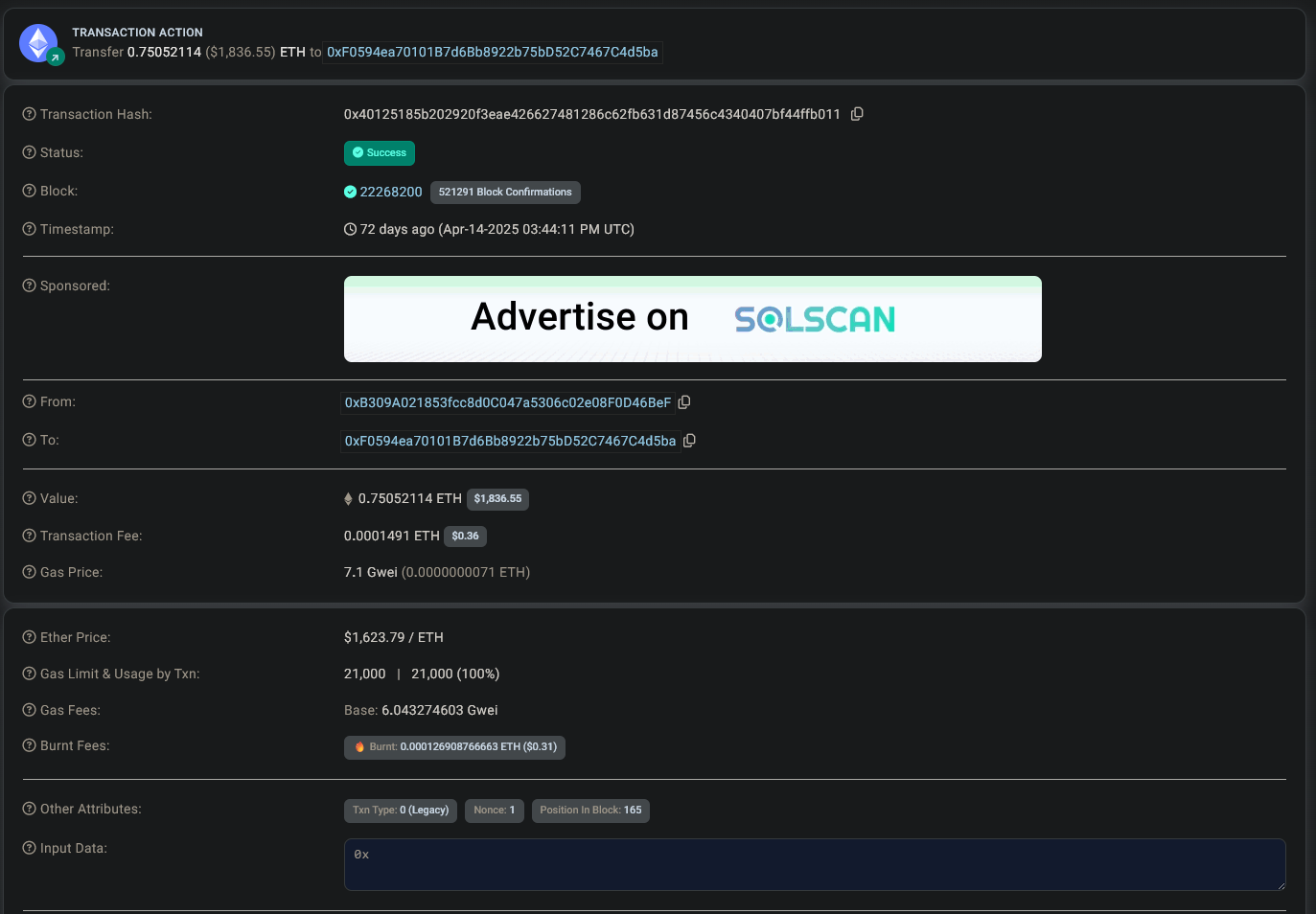Click the green check icon beside block number
The height and width of the screenshot is (914, 1316).
pos(350,192)
